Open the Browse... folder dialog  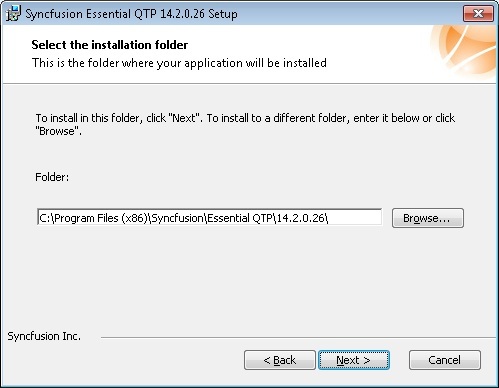click(x=428, y=218)
